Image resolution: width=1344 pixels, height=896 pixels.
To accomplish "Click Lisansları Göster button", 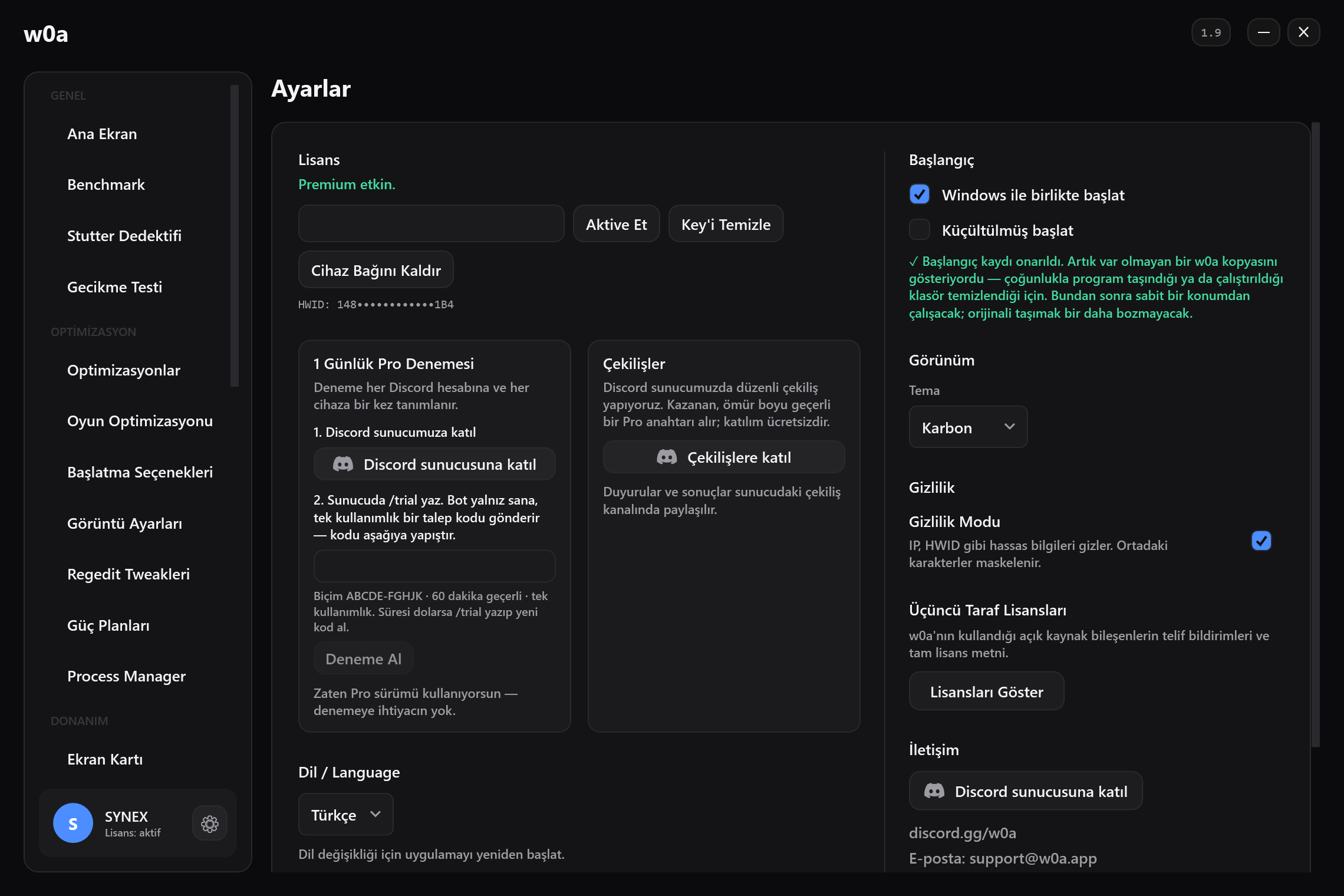I will [x=986, y=691].
